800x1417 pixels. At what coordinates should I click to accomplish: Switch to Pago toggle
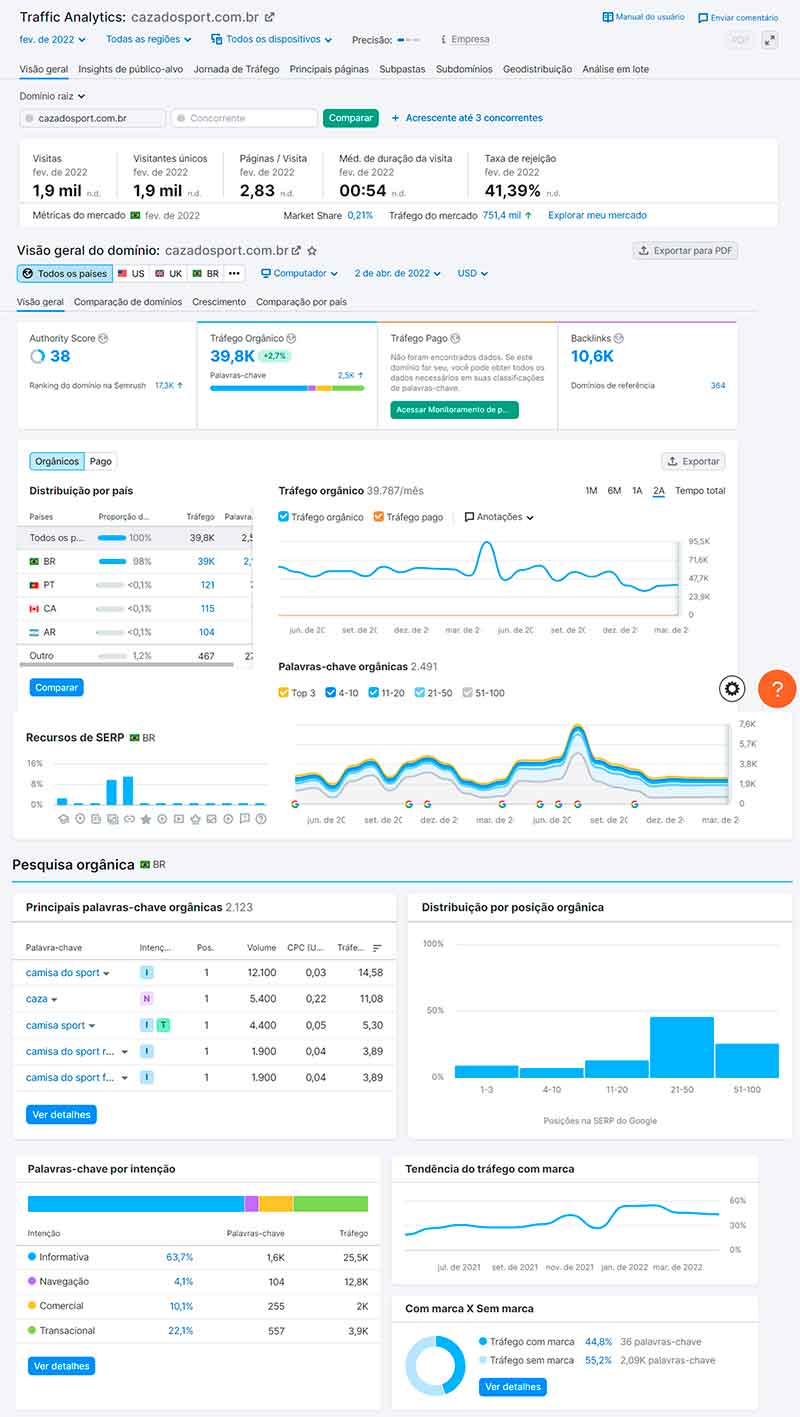click(x=101, y=461)
